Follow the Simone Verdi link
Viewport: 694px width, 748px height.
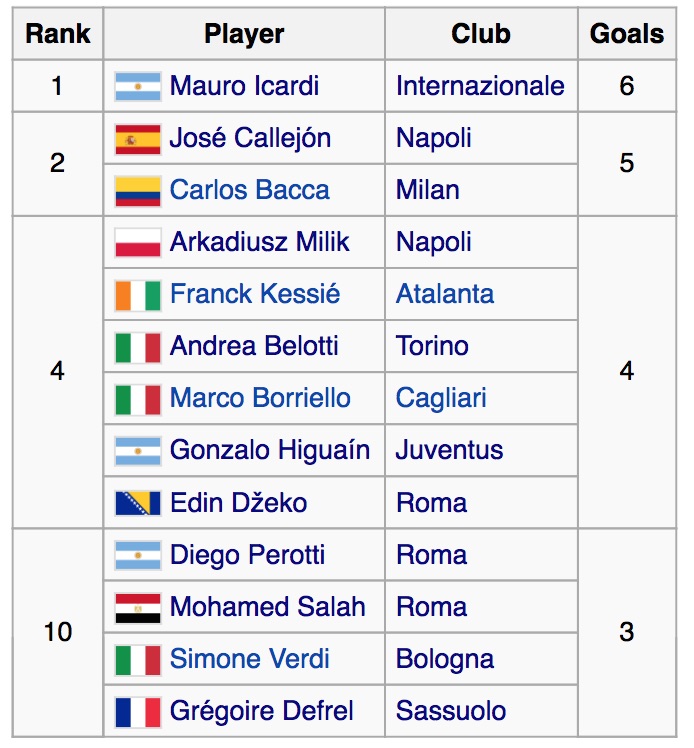pyautogui.click(x=249, y=659)
